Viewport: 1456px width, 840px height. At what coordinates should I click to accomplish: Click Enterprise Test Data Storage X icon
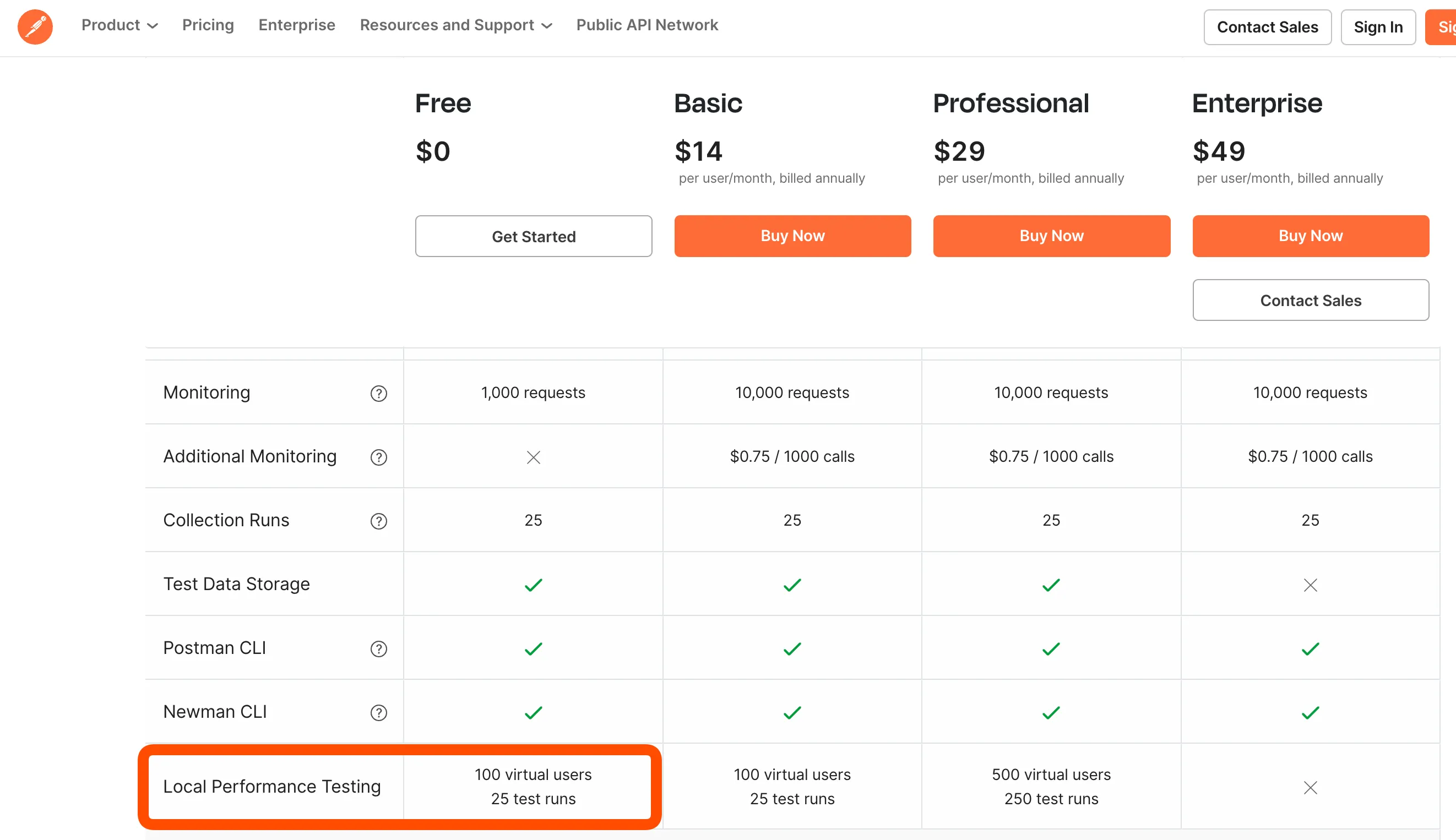[x=1310, y=585]
